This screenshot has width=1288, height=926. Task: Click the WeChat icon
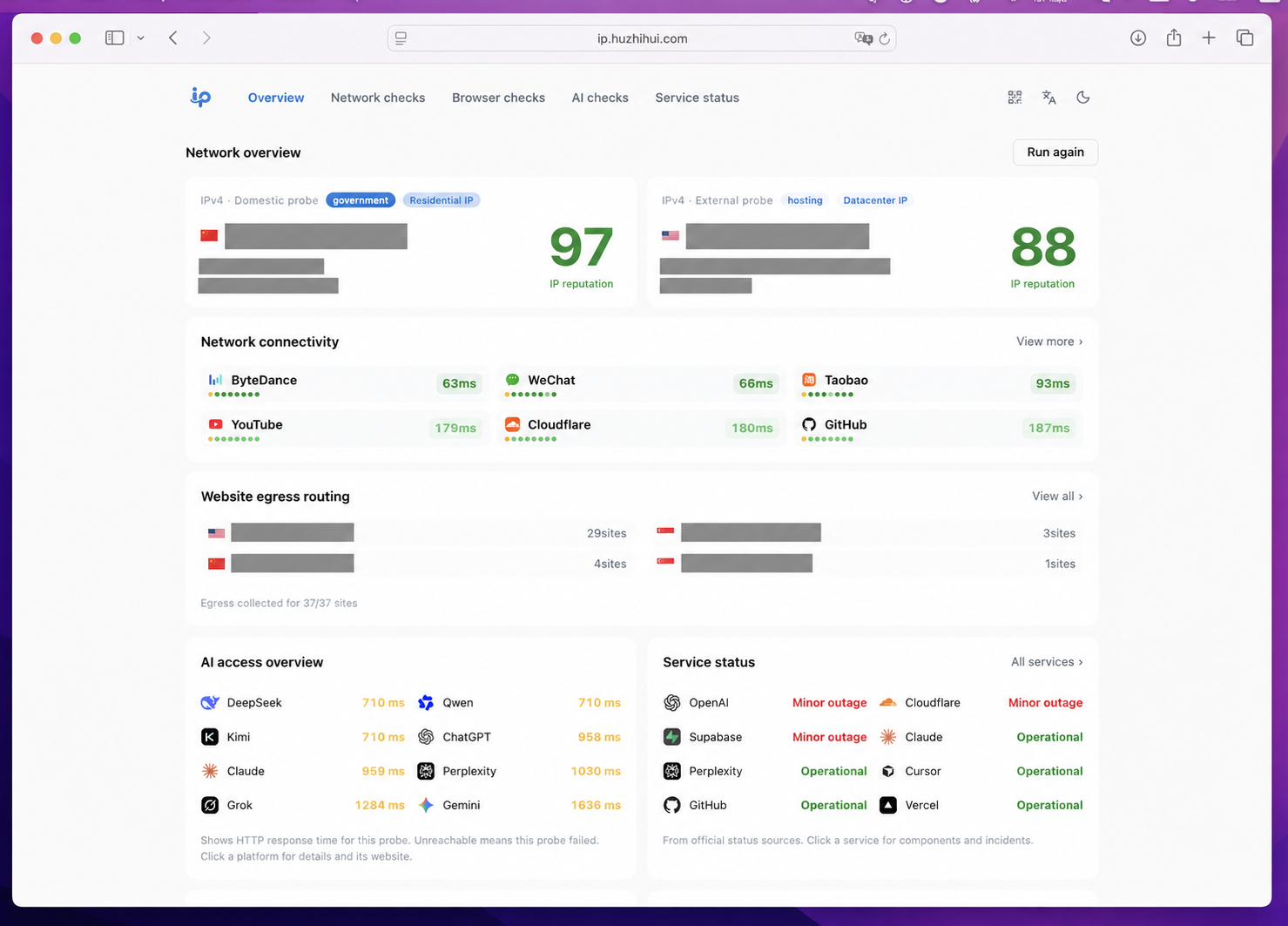[512, 380]
